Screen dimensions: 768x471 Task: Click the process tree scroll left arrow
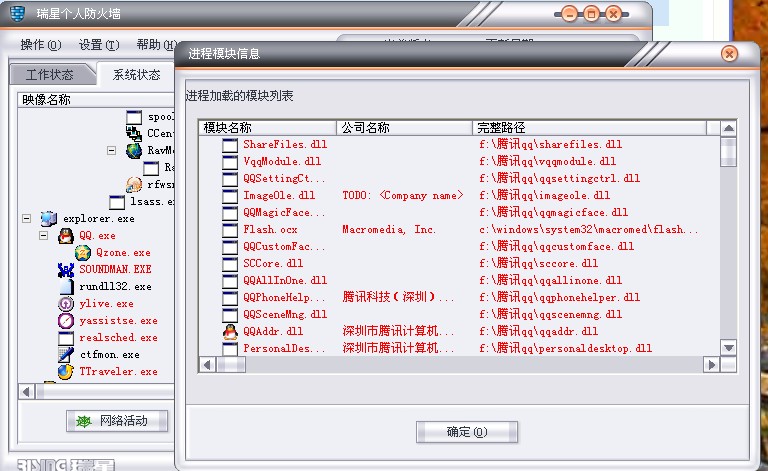pos(27,392)
